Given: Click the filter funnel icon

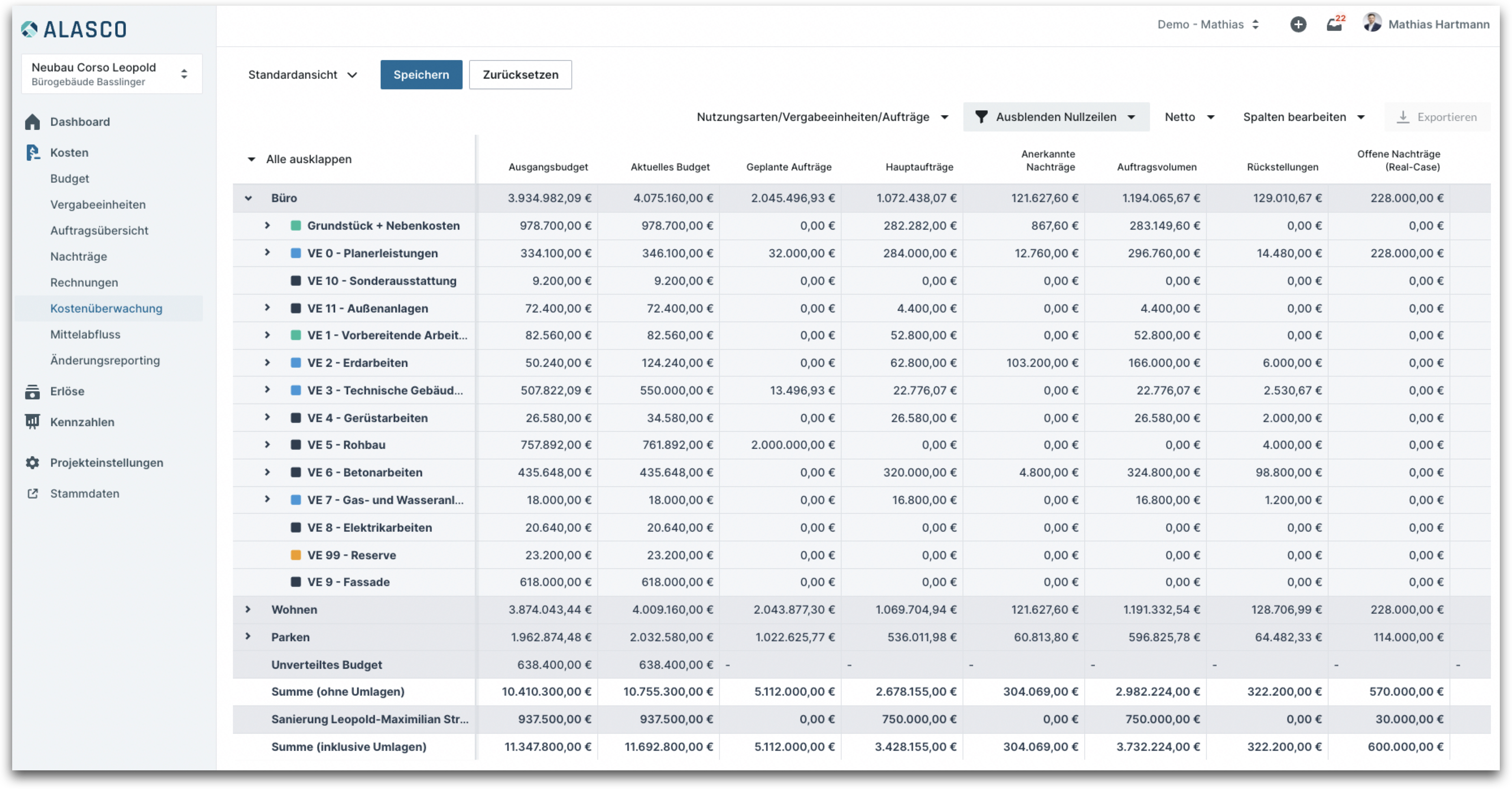Looking at the screenshot, I should [981, 117].
